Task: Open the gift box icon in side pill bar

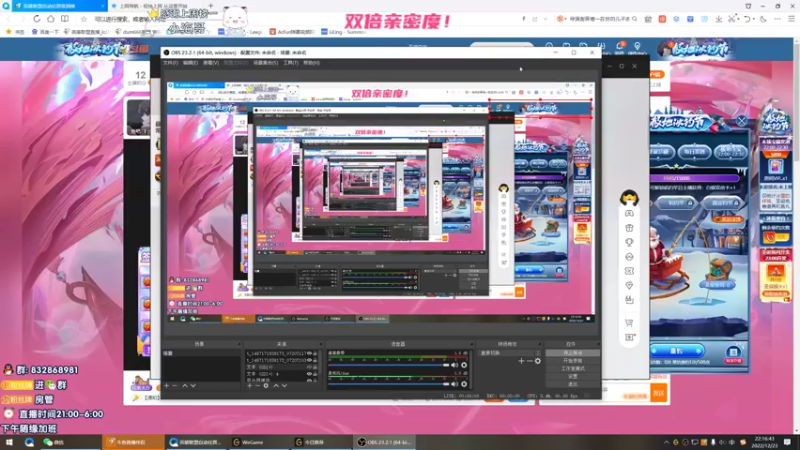Action: point(629,228)
